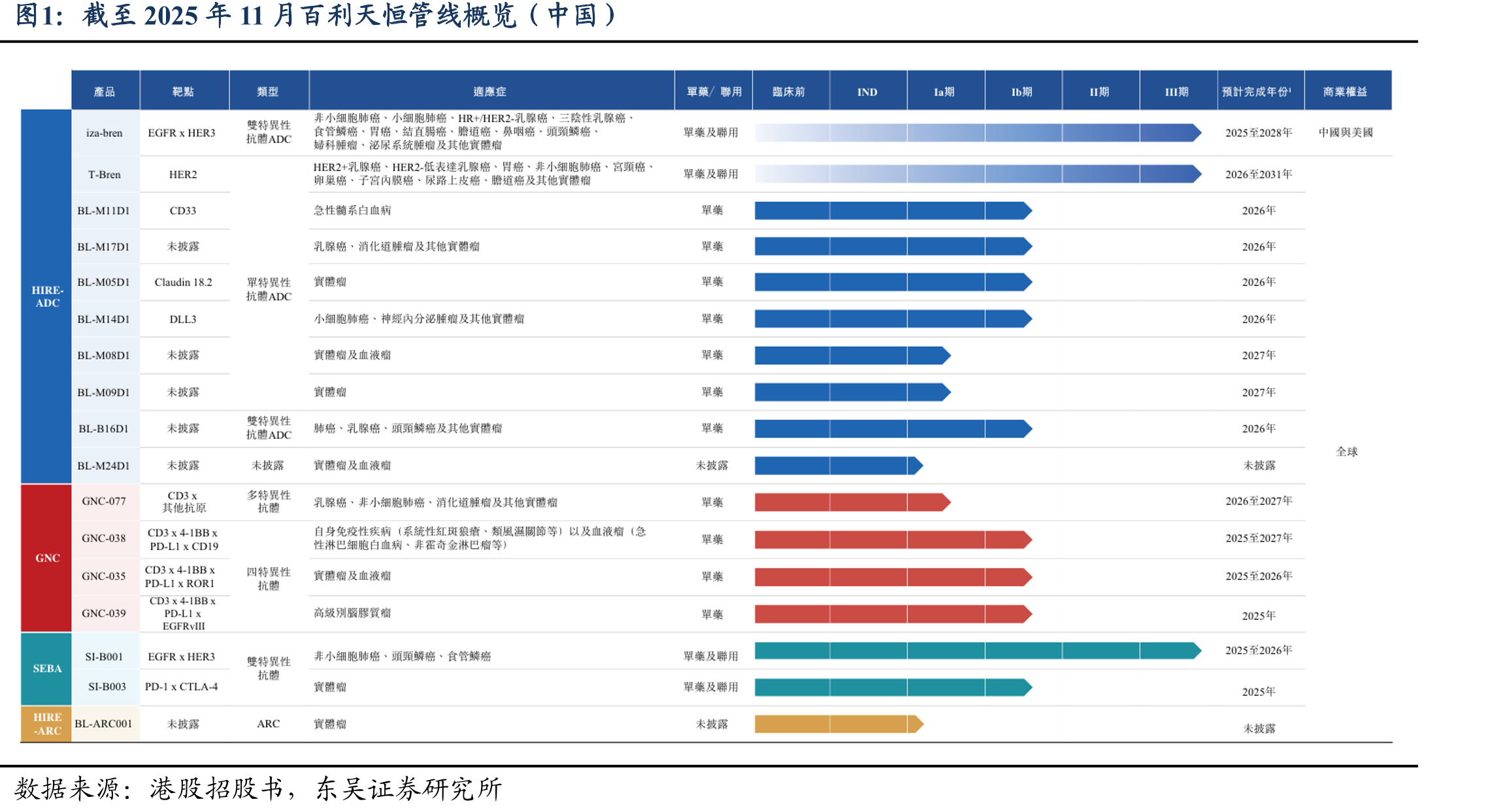Viewport: 1490px width, 812px height.
Task: Click the Ia期 stage header
Action: [x=945, y=91]
